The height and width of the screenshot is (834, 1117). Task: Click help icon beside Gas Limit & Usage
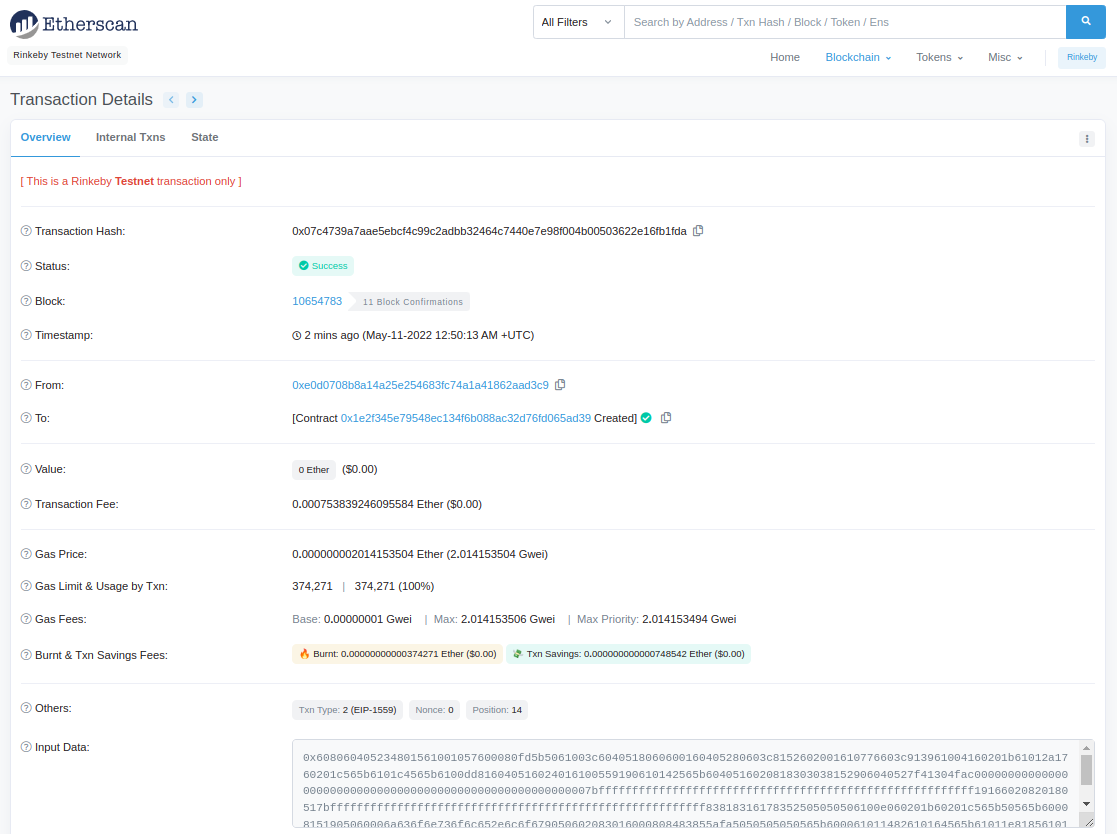[x=26, y=585]
